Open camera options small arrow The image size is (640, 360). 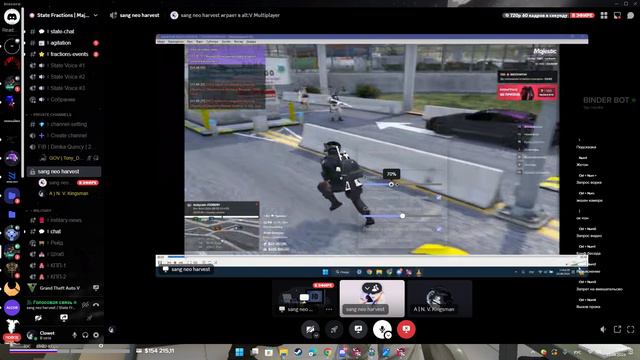click(x=316, y=336)
